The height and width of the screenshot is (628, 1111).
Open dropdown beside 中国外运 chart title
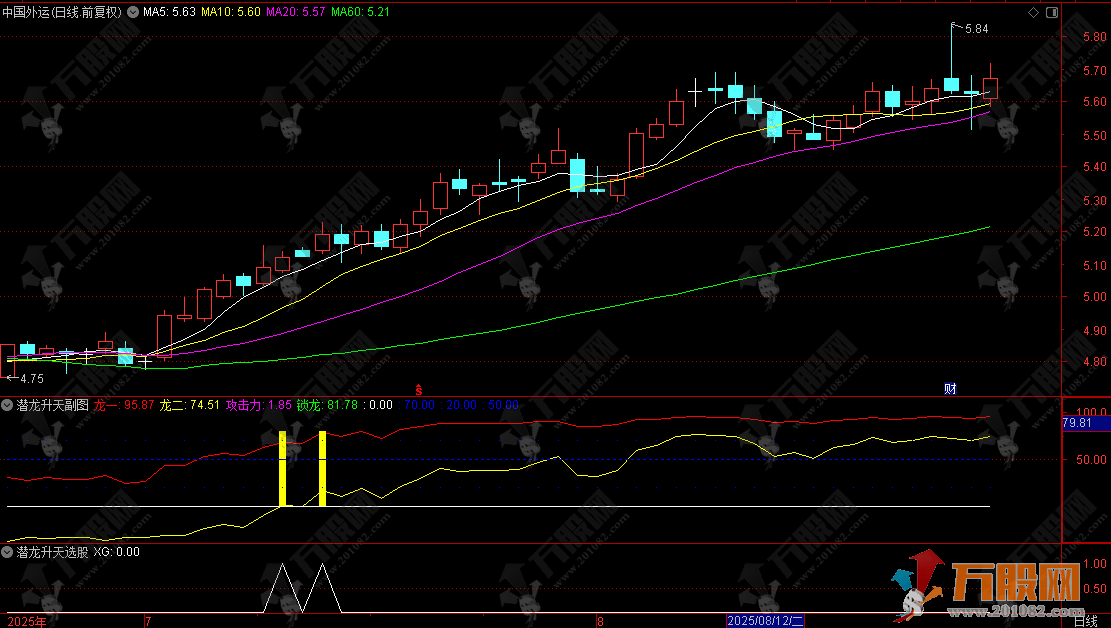132,12
